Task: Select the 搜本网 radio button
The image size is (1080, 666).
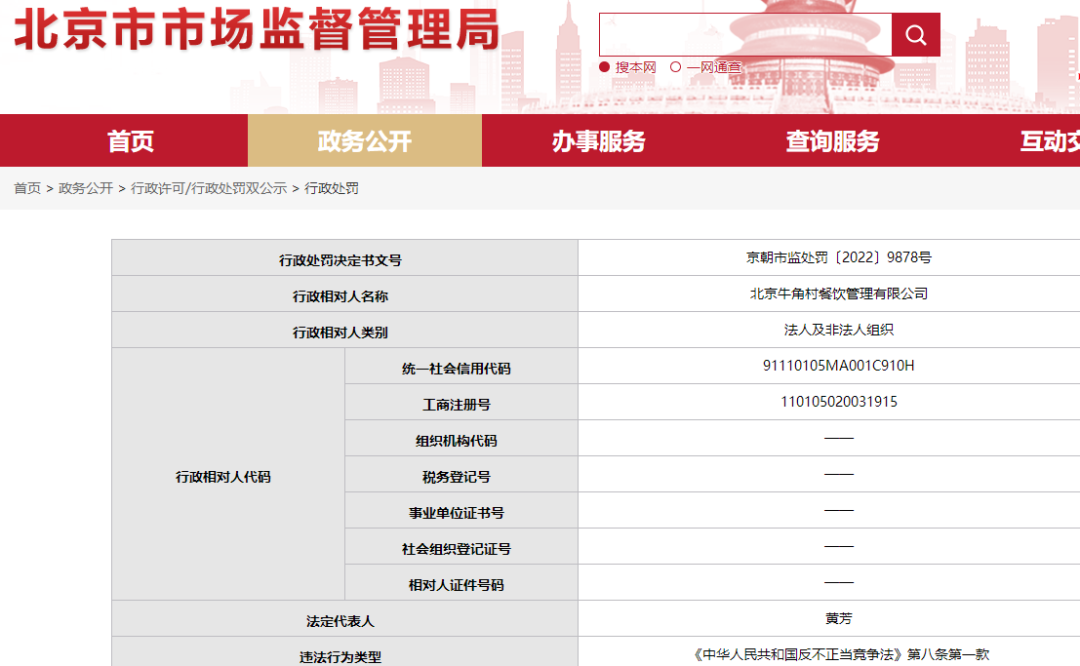Action: click(607, 67)
